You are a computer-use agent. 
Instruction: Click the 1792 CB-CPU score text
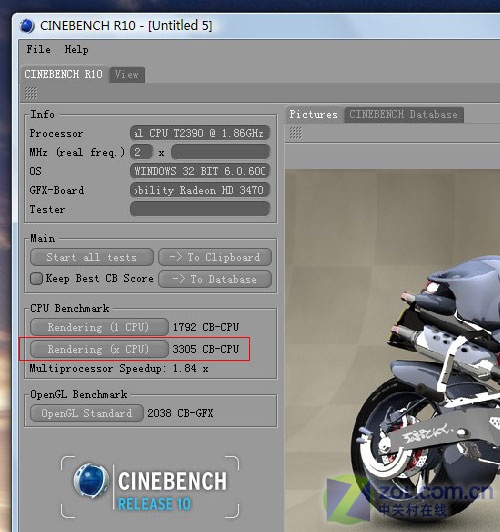[206, 327]
